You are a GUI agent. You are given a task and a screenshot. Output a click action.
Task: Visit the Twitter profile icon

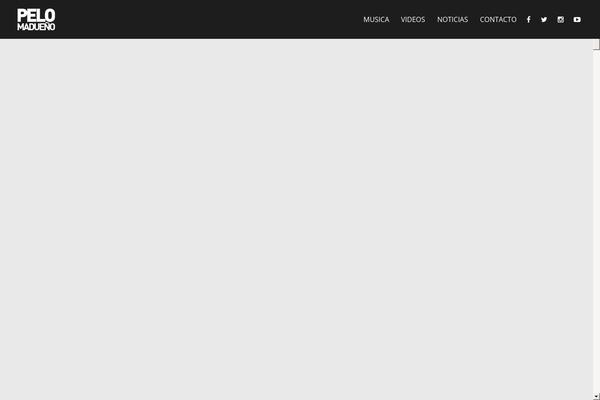tap(544, 20)
